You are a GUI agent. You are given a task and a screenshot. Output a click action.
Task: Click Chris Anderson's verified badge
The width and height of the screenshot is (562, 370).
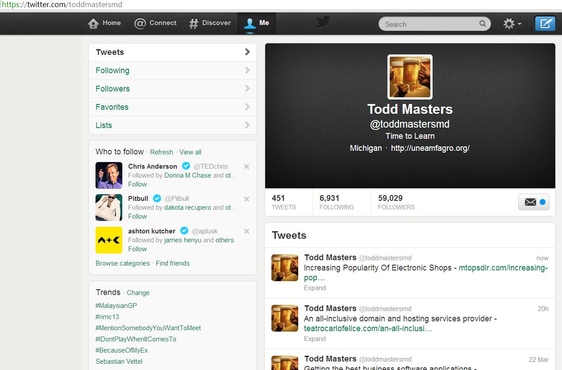coord(186,166)
